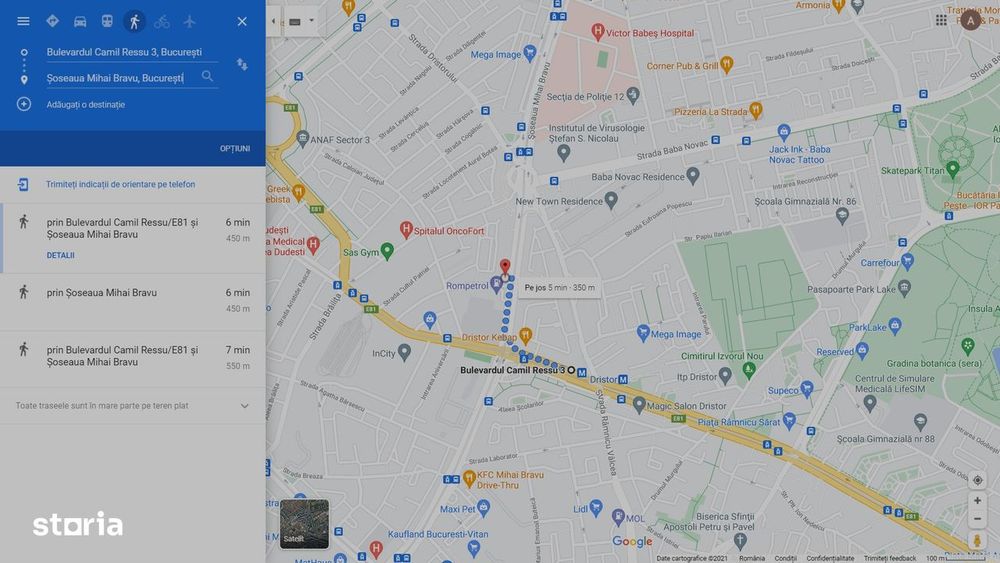Click Corner Pub & Grill marker

(726, 64)
